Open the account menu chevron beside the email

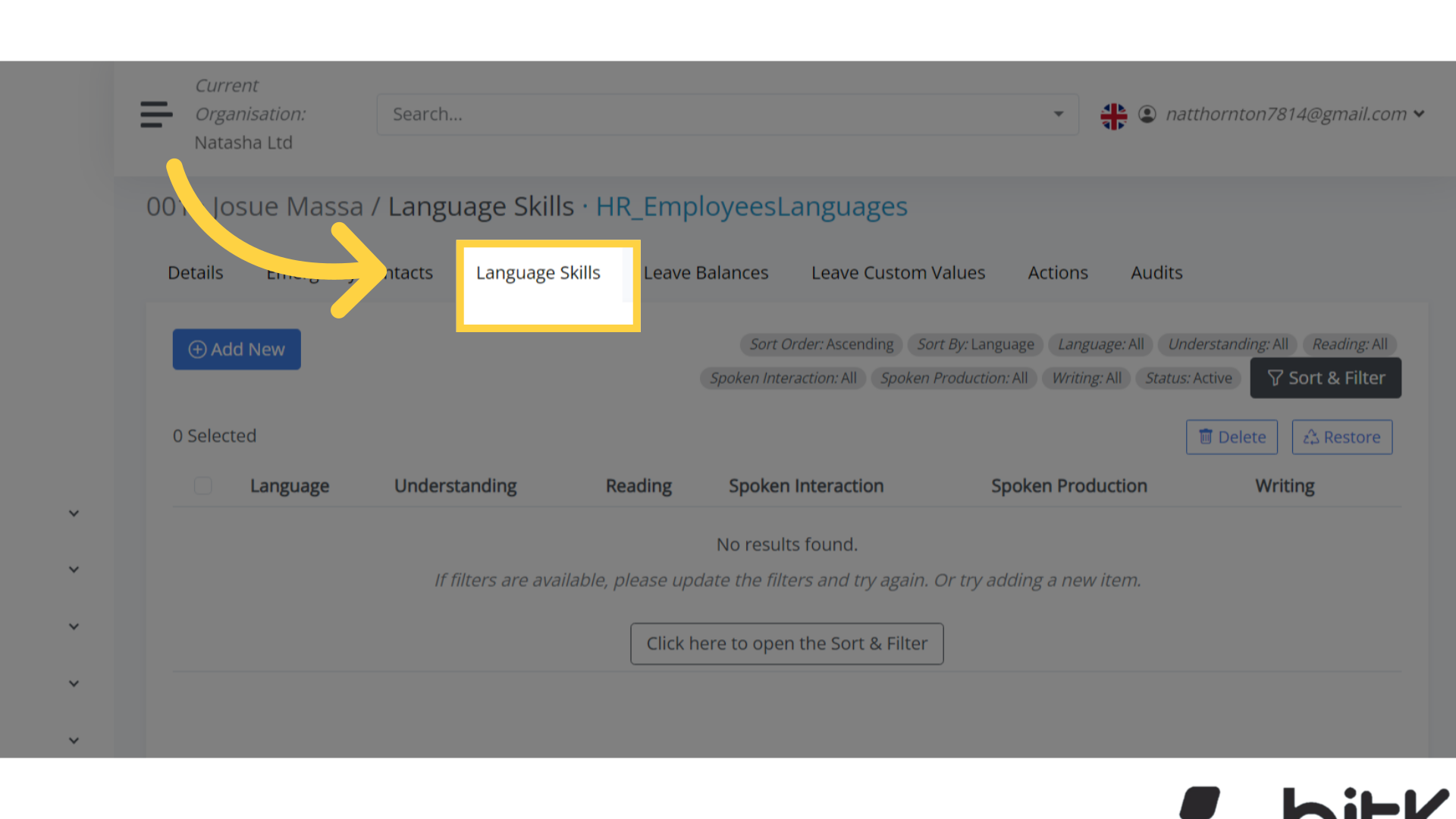[x=1420, y=115]
